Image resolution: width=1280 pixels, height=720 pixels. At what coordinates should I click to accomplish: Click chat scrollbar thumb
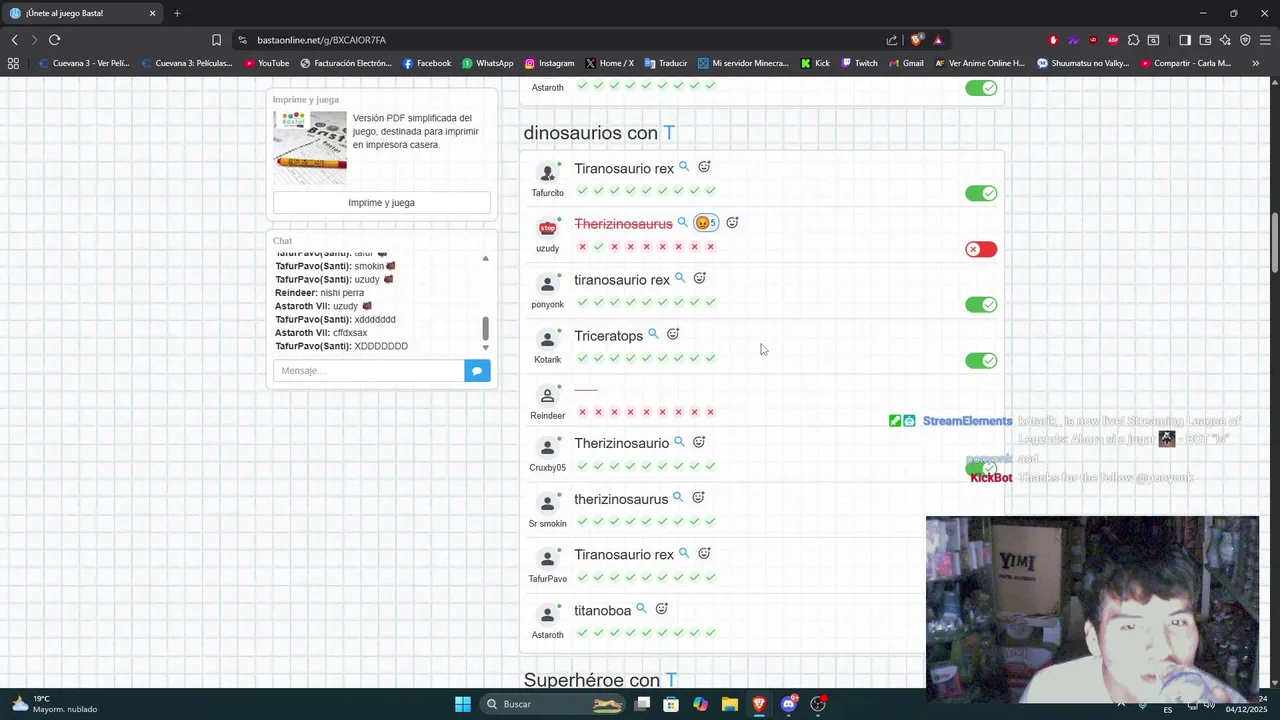click(486, 328)
